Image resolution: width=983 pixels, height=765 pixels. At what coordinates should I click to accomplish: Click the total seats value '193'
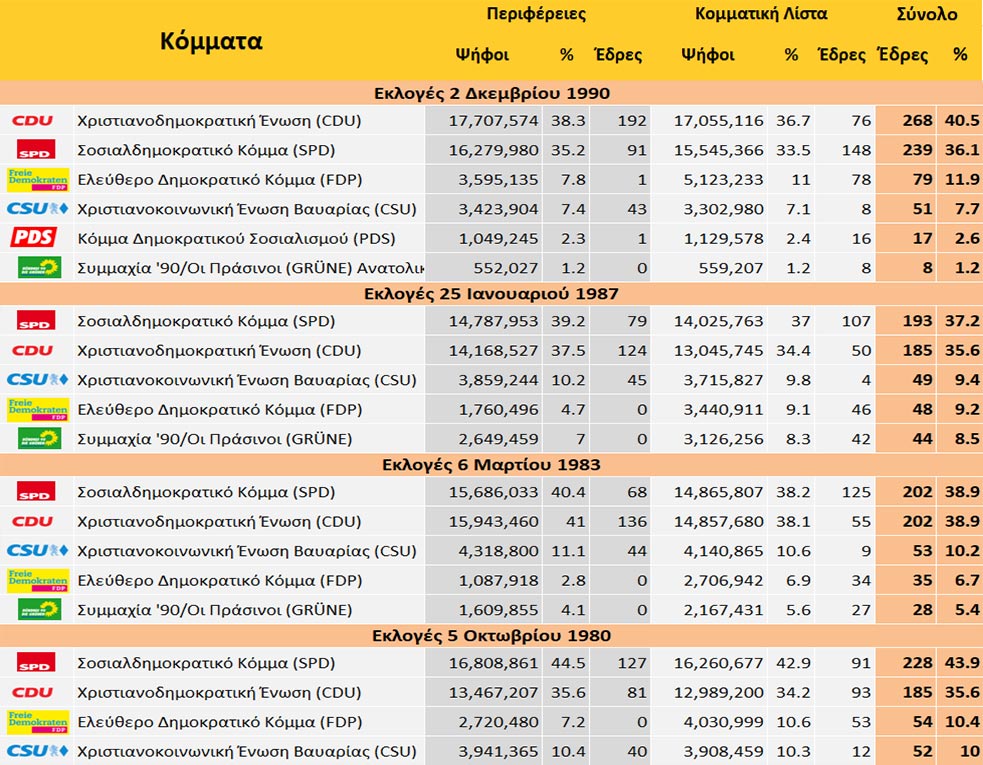click(917, 321)
